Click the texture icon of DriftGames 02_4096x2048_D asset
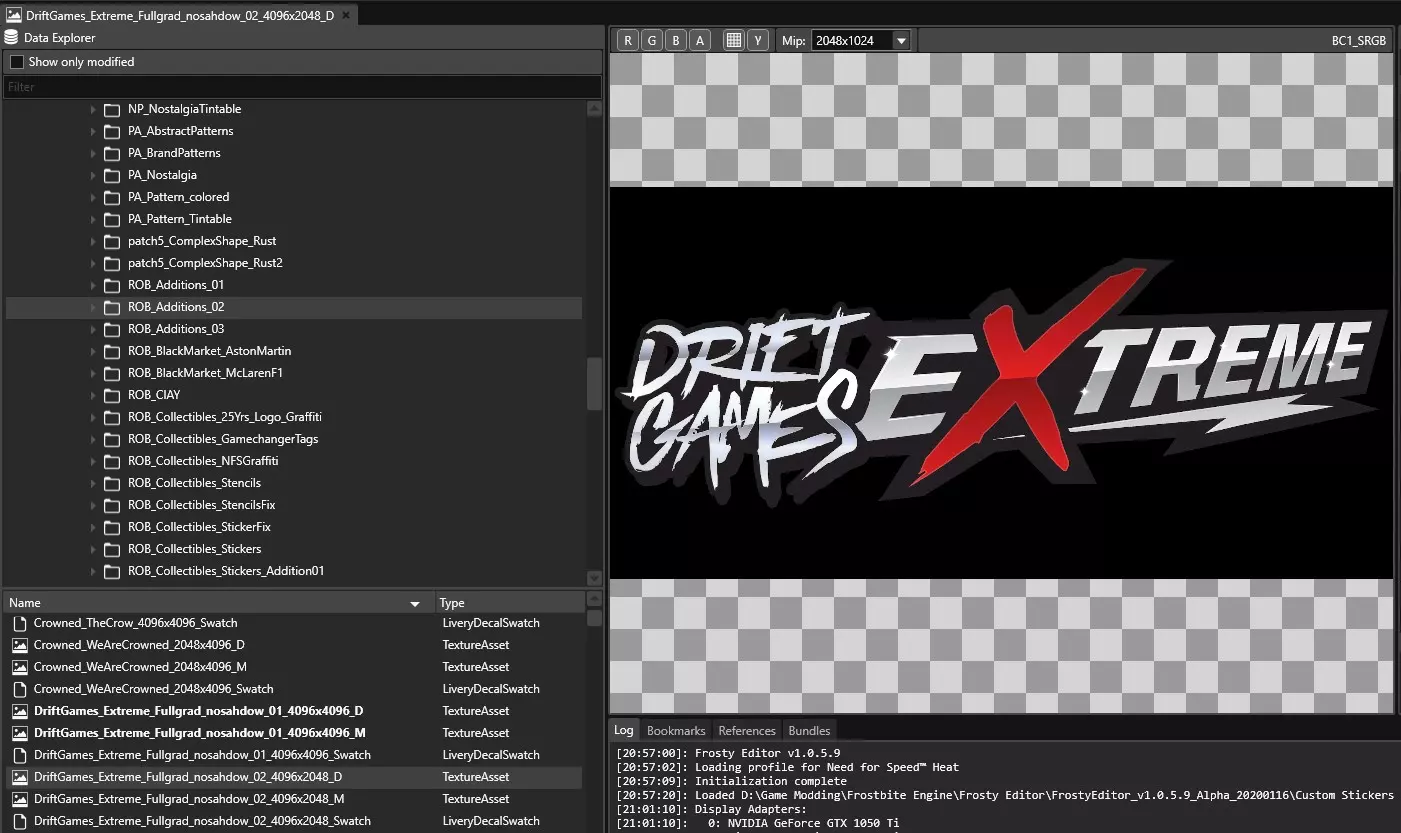 click(x=19, y=777)
